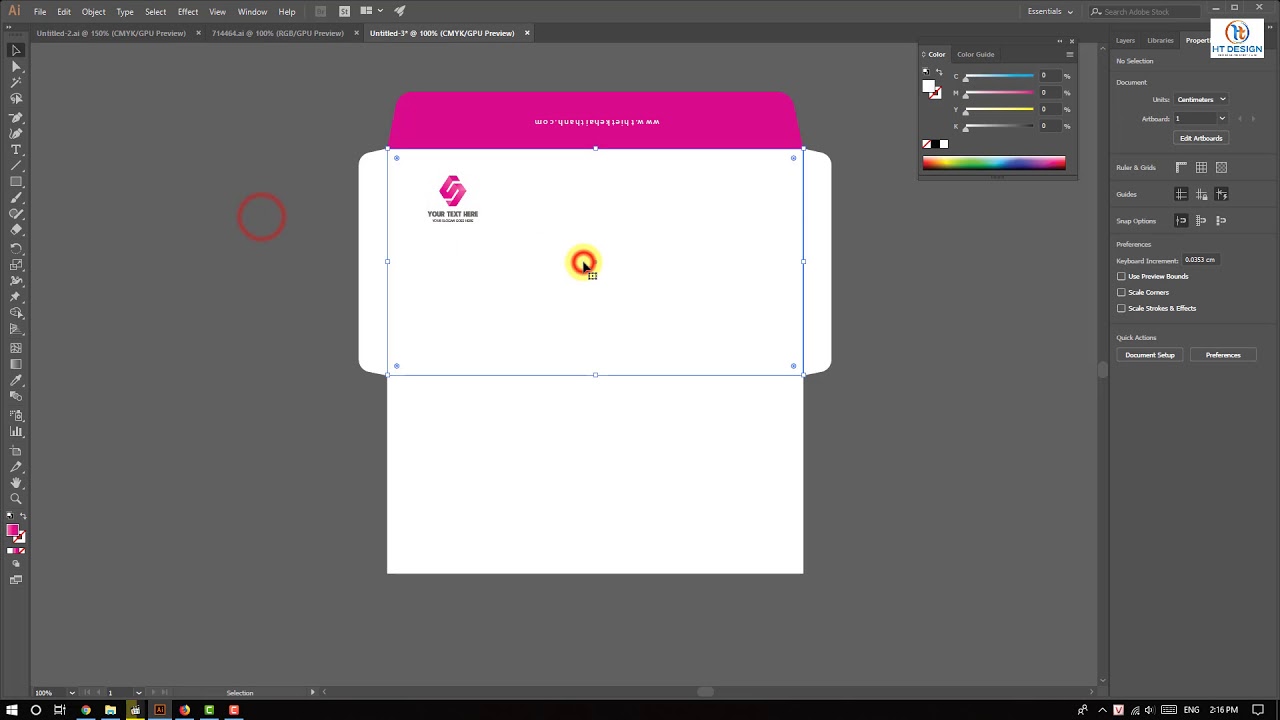This screenshot has width=1280, height=720.
Task: Show rulers via Ruler & Grids icon
Action: [x=1181, y=168]
